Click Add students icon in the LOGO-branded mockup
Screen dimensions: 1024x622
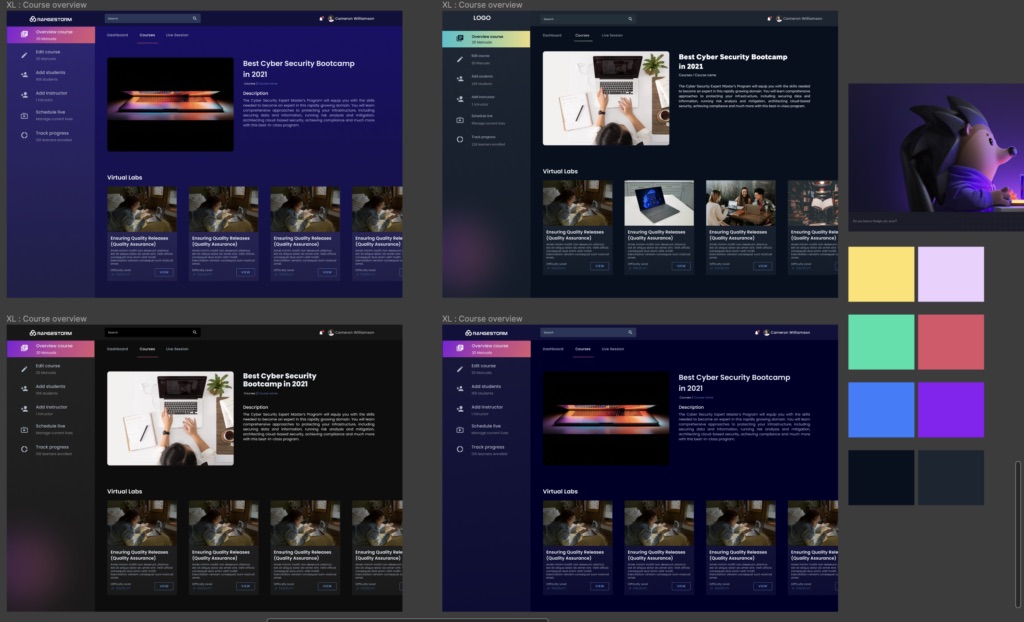tap(460, 79)
